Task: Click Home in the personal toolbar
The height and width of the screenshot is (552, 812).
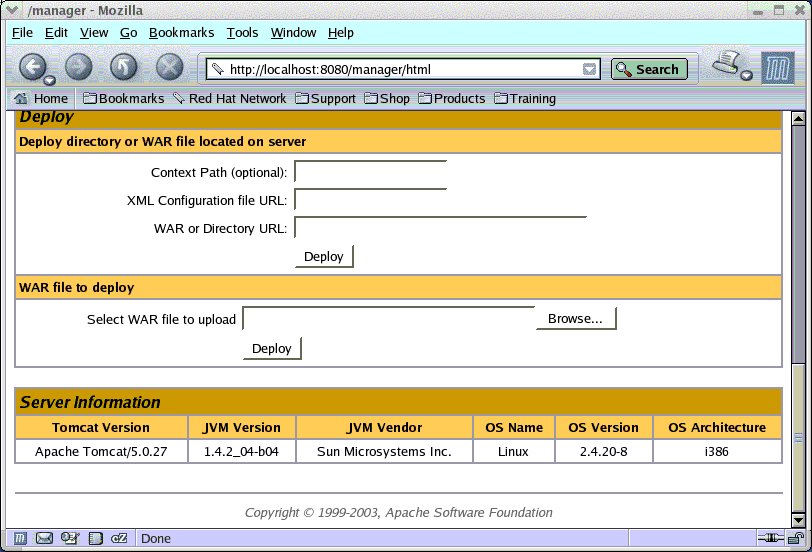Action: point(41,98)
